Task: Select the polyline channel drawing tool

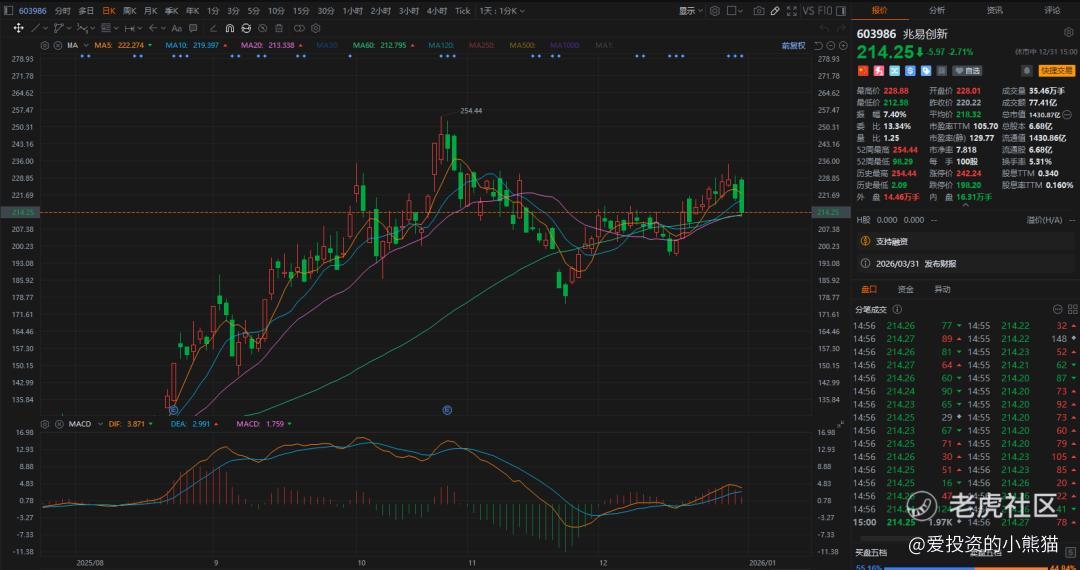Action: pos(59,28)
